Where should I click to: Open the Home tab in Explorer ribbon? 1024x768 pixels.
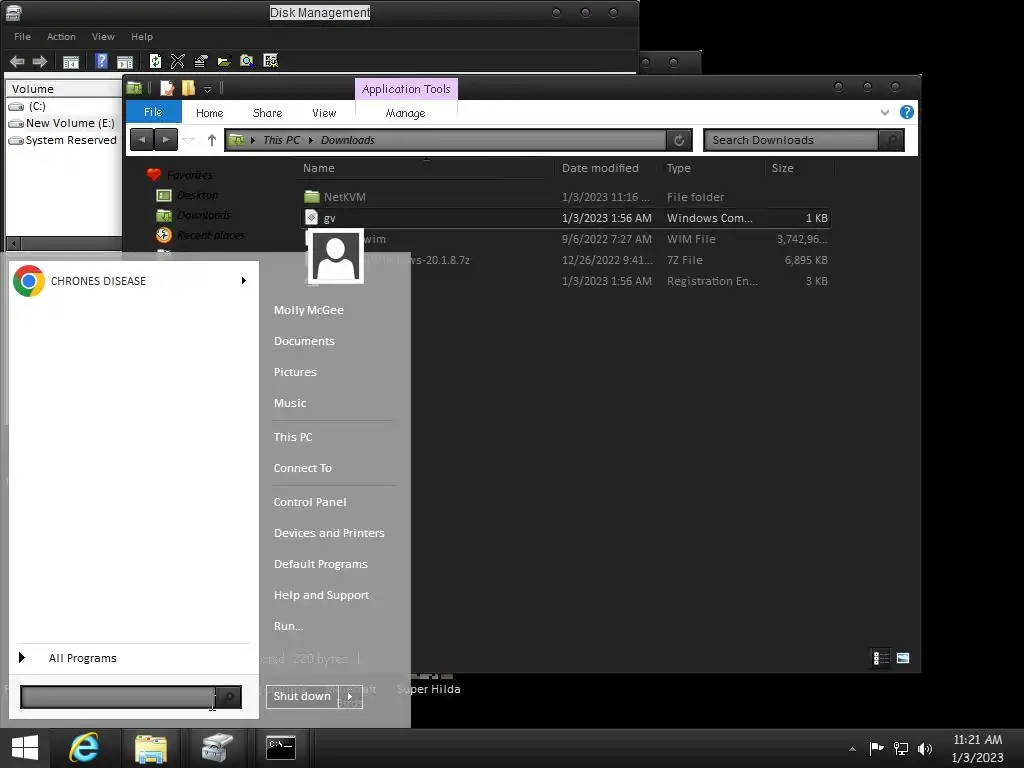pyautogui.click(x=210, y=113)
